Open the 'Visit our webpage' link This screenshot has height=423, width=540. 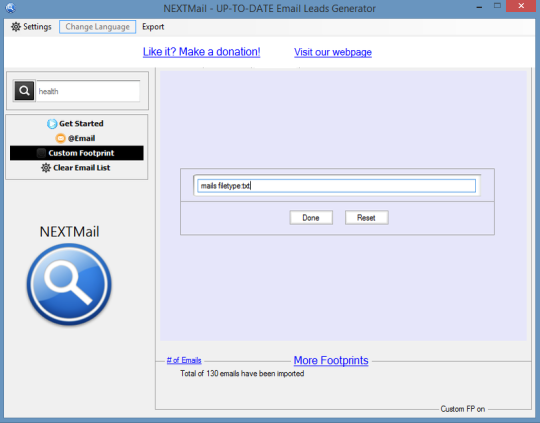(333, 52)
